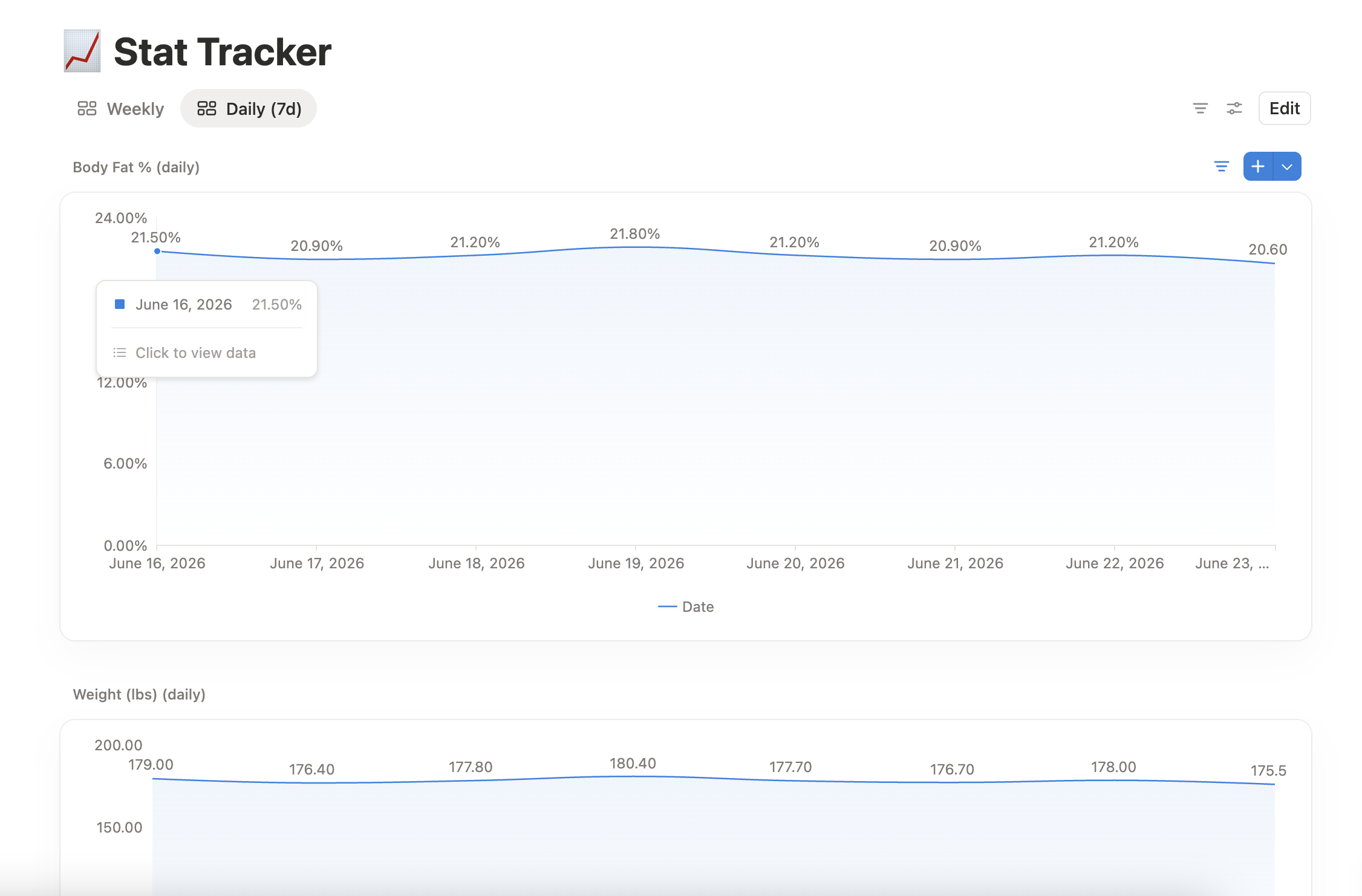Select the Daily (7d) tab
This screenshot has width=1362, height=896.
point(249,109)
